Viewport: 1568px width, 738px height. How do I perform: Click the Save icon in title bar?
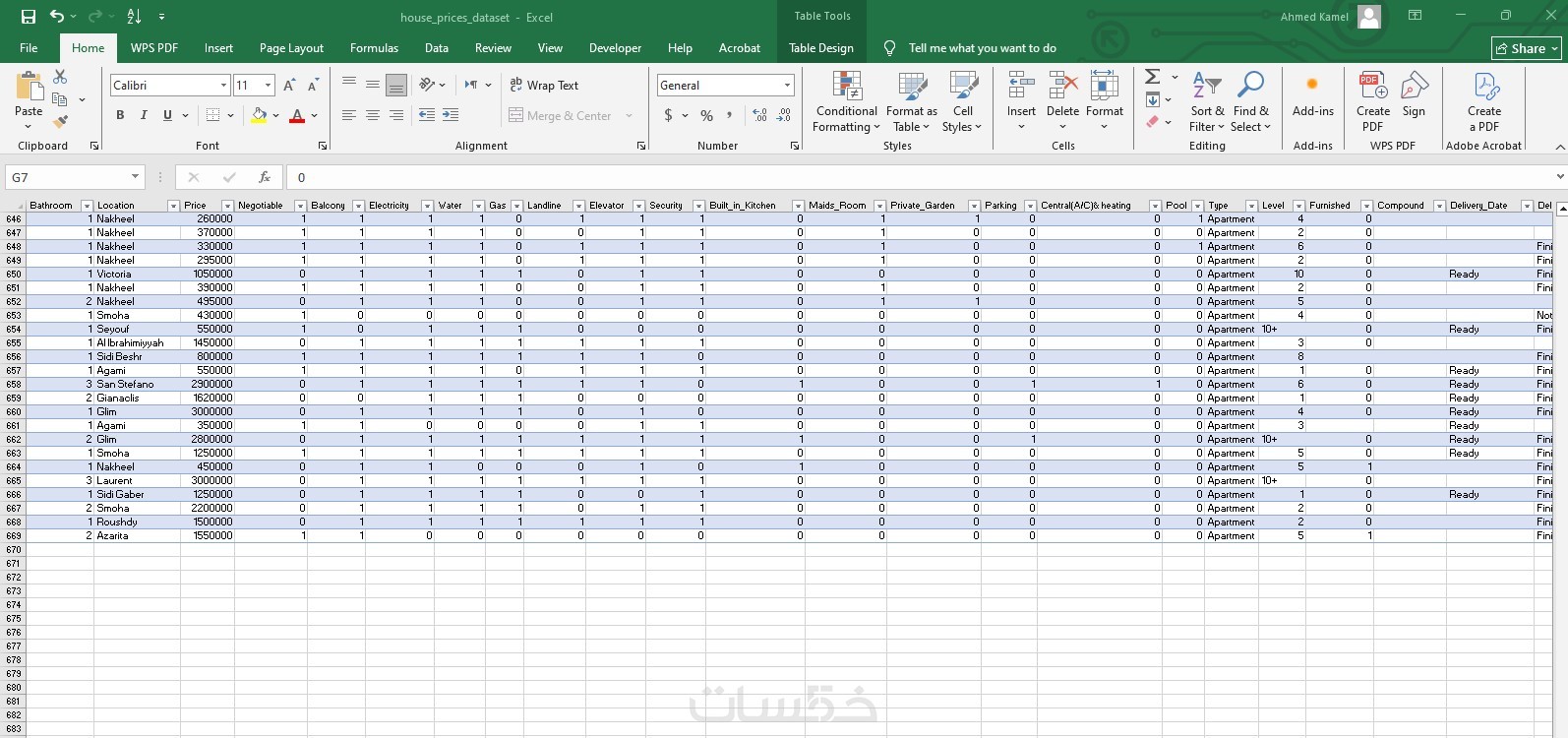click(28, 17)
